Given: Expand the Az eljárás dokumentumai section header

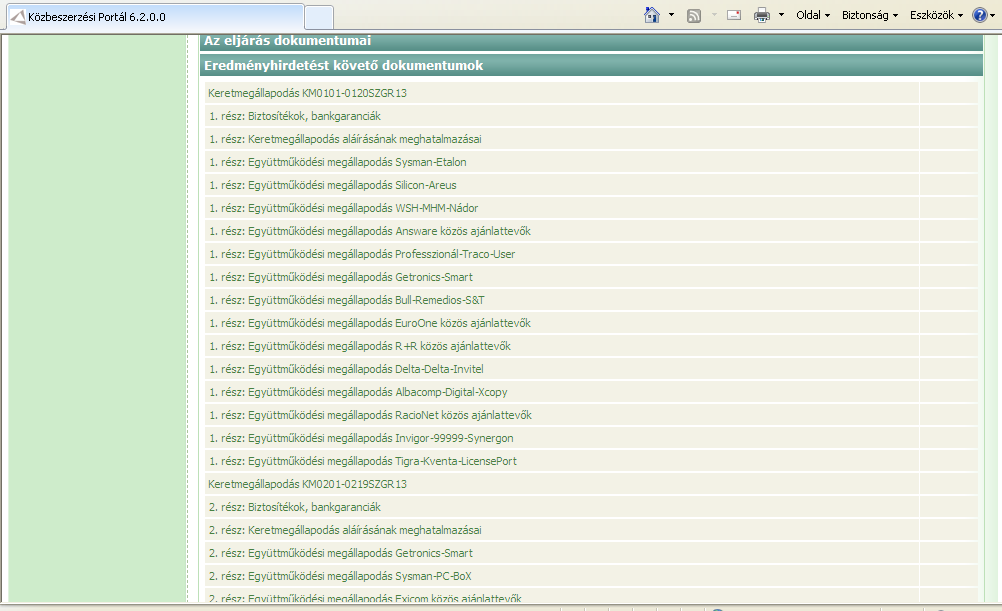Looking at the screenshot, I should [591, 42].
